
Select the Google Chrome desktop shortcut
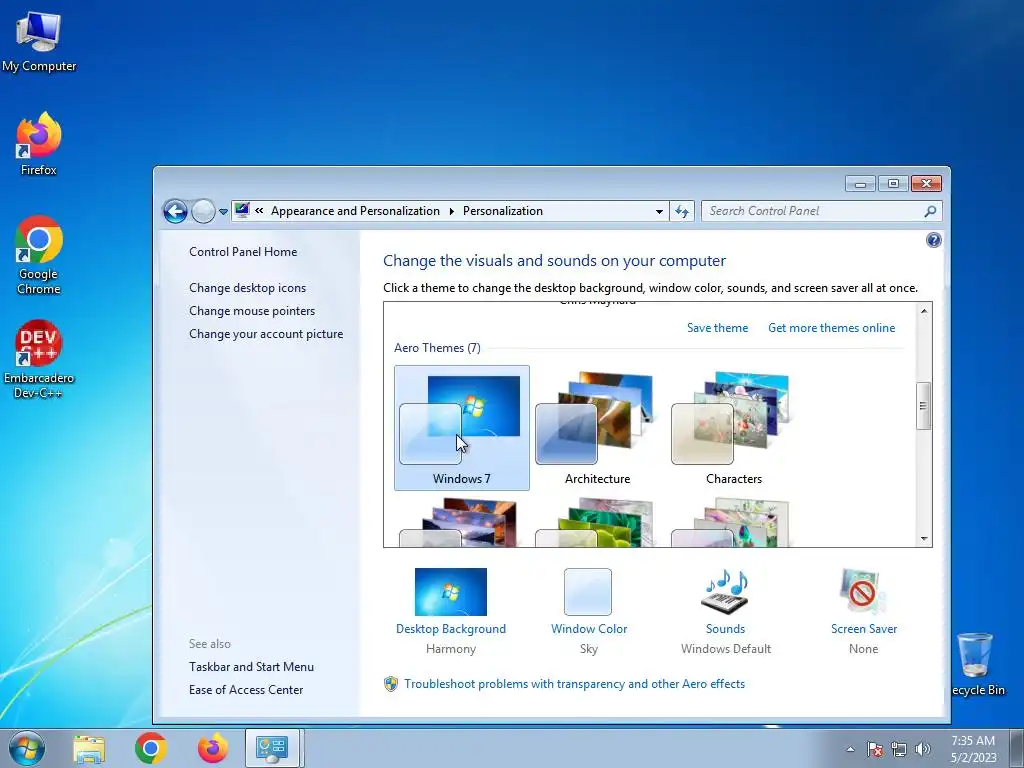coord(39,255)
